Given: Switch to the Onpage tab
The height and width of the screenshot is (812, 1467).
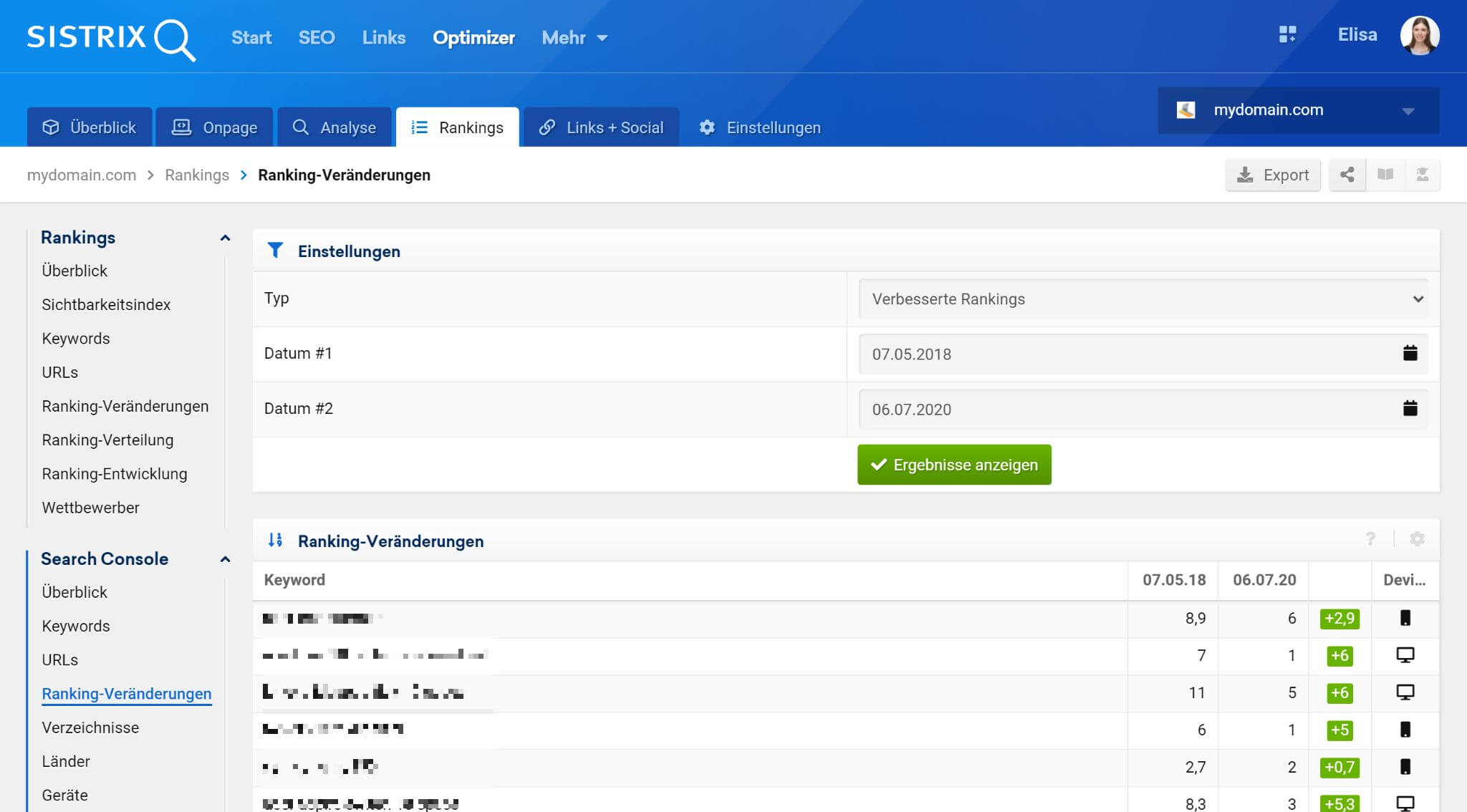Looking at the screenshot, I should point(215,127).
